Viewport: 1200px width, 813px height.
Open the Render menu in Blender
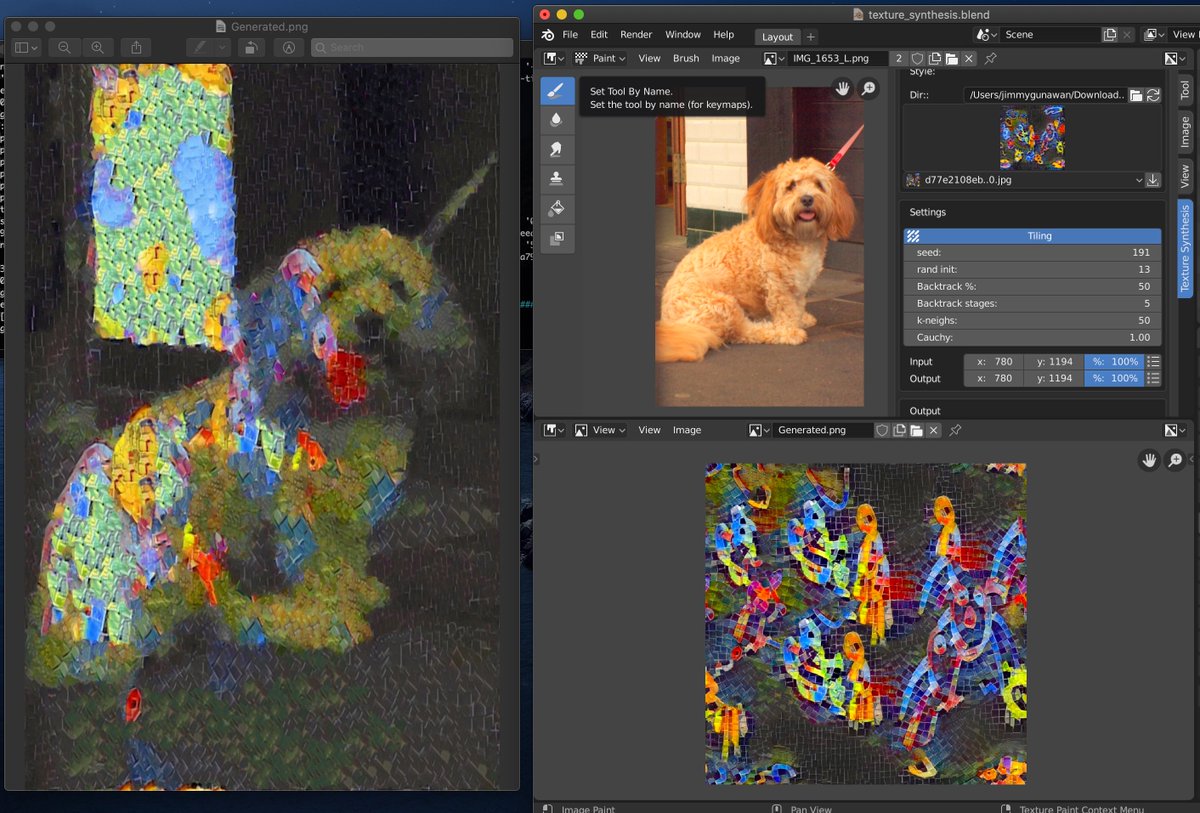pyautogui.click(x=636, y=34)
